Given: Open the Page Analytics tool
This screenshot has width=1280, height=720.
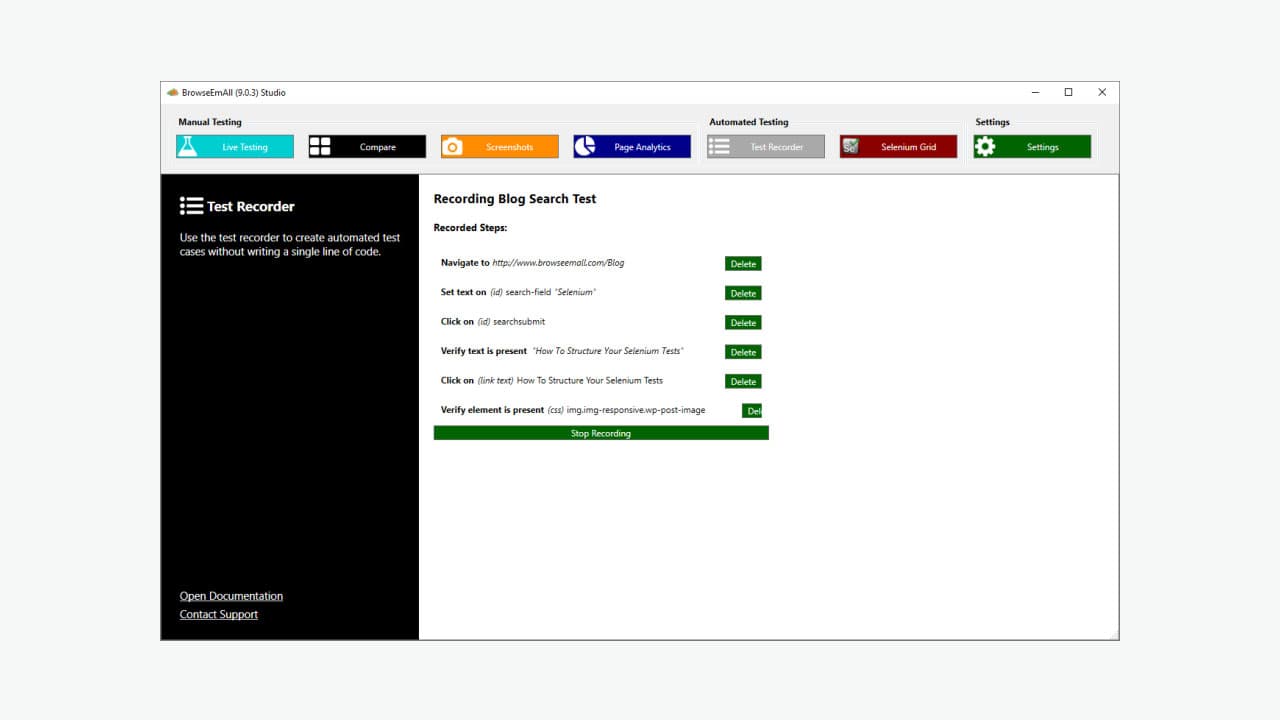Looking at the screenshot, I should click(x=631, y=146).
